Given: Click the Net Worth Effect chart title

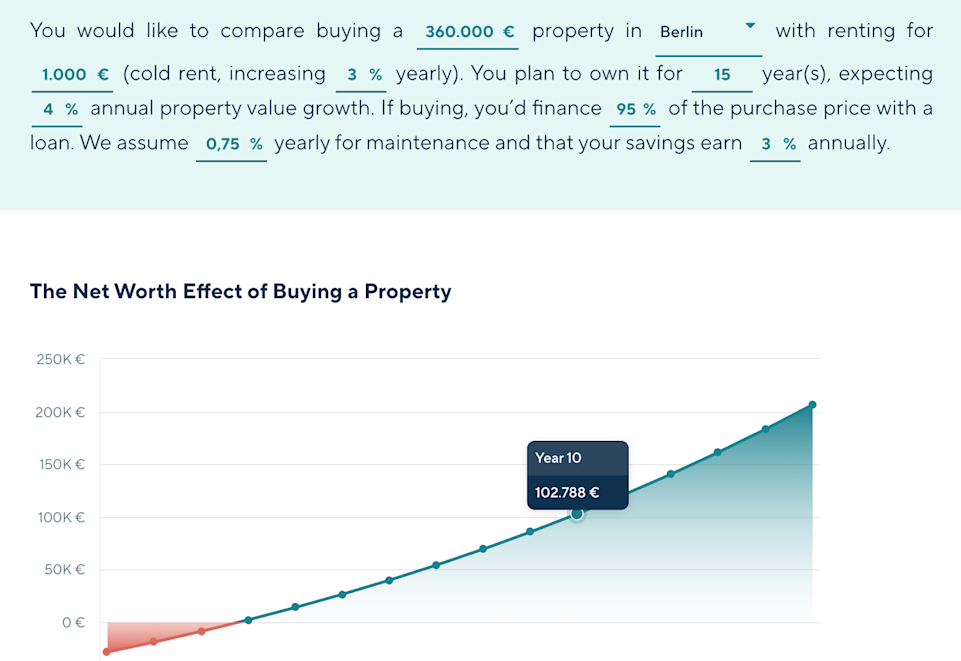Looking at the screenshot, I should pos(240,292).
